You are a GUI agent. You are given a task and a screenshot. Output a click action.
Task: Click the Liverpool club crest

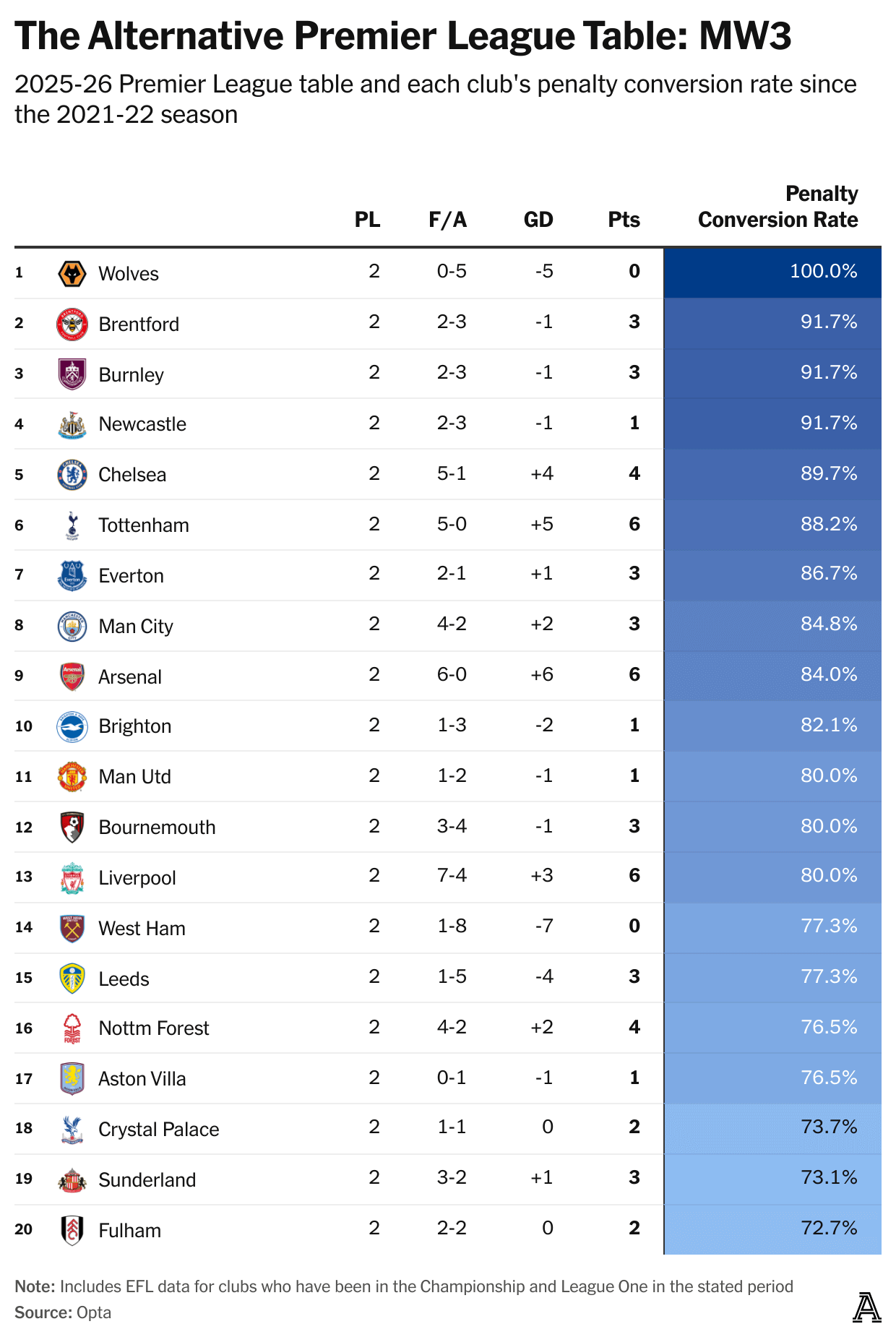(72, 878)
